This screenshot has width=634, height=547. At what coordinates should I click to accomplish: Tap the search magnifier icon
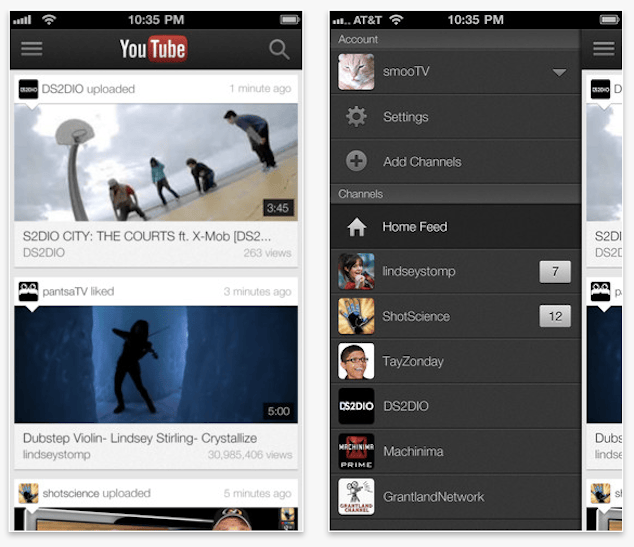coord(279,49)
